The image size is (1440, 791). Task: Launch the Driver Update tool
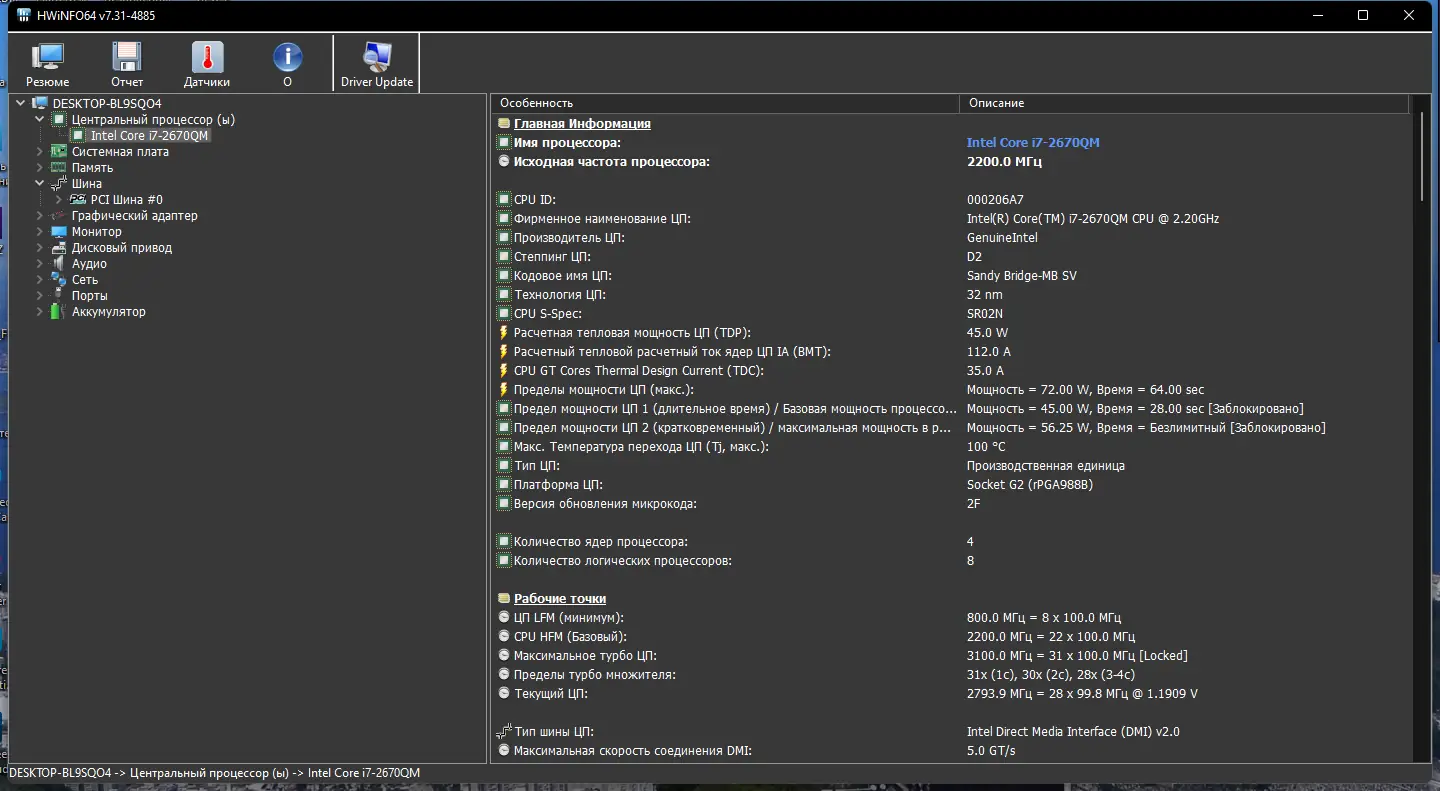(377, 64)
